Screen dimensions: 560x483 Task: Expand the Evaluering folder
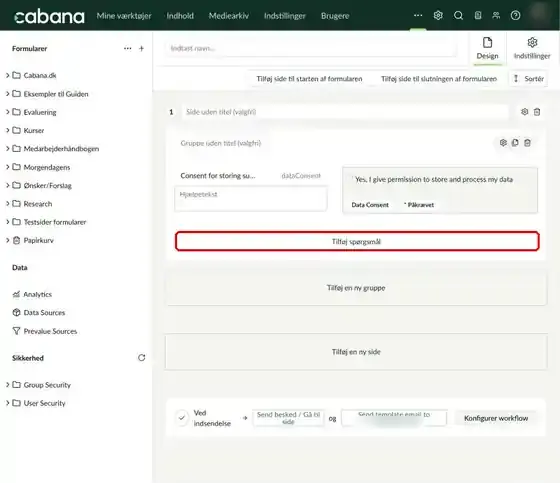coord(8,112)
